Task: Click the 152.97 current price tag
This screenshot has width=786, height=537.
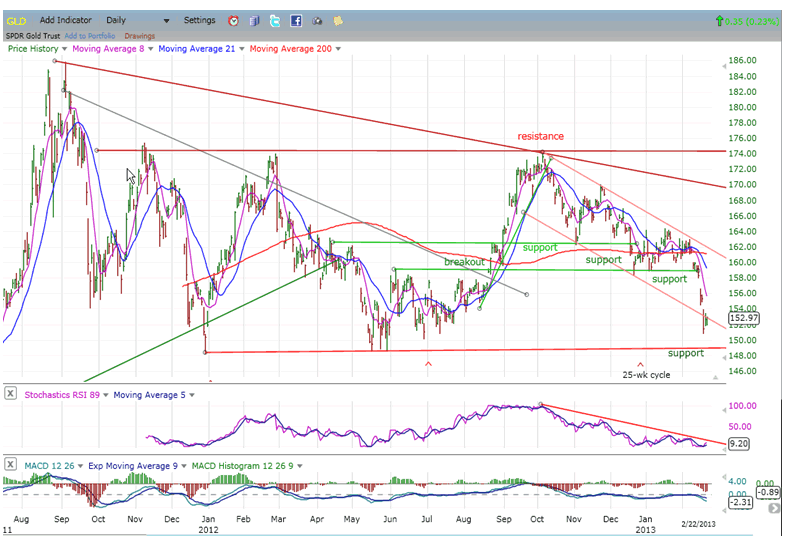Action: [x=743, y=318]
